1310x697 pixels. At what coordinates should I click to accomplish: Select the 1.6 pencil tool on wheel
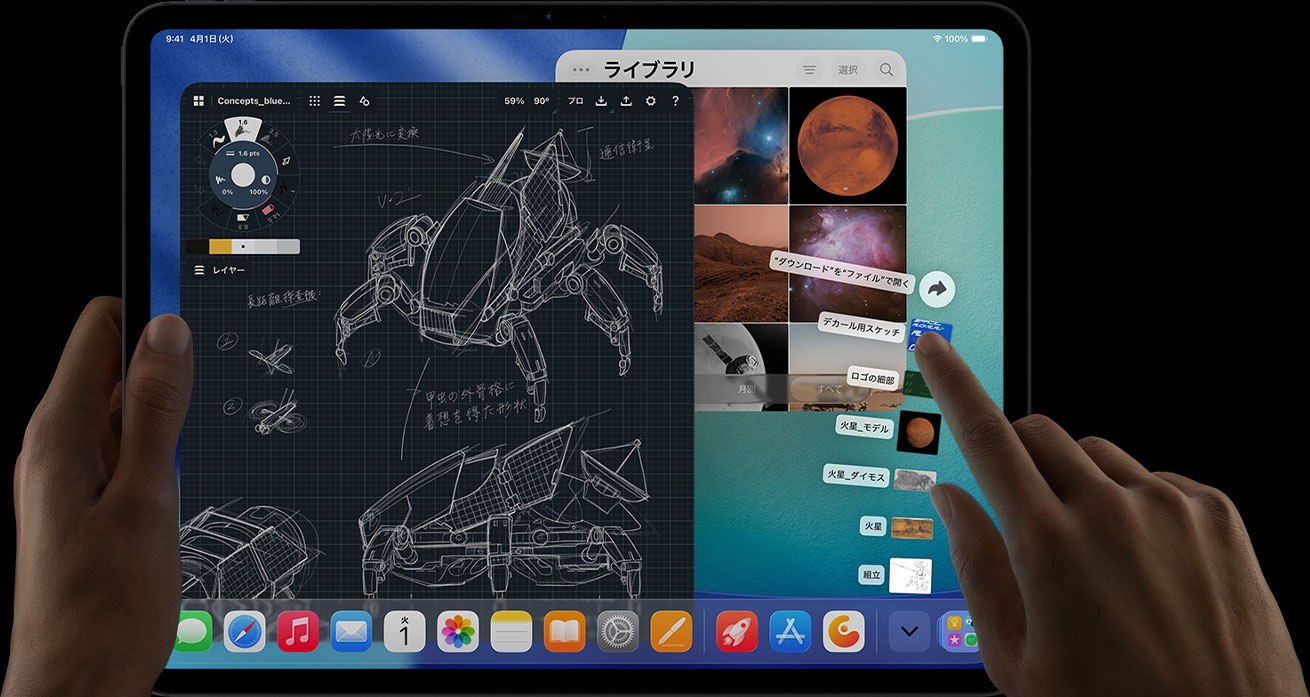[242, 129]
